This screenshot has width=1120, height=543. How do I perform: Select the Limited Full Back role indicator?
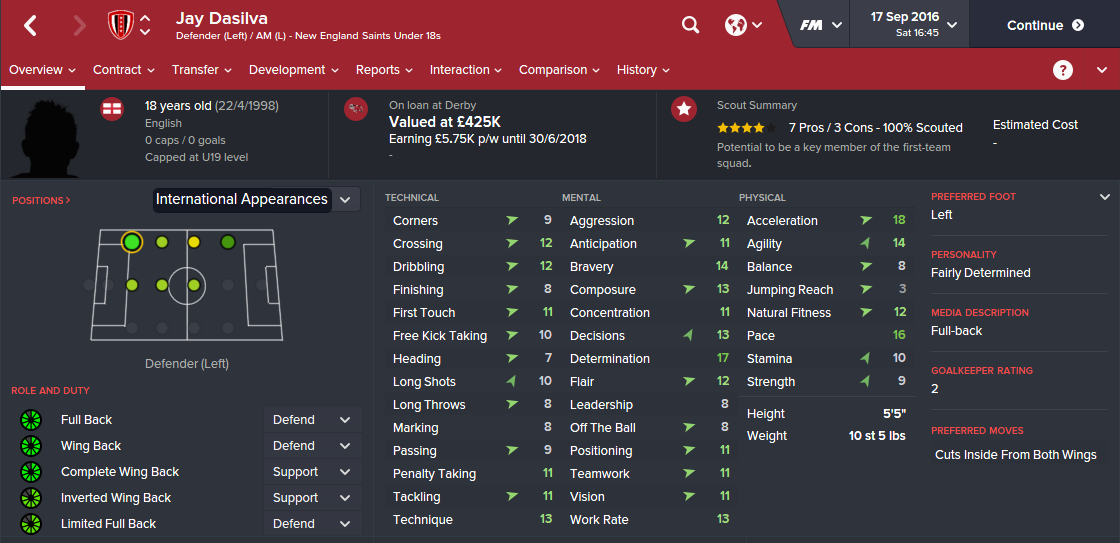point(30,524)
